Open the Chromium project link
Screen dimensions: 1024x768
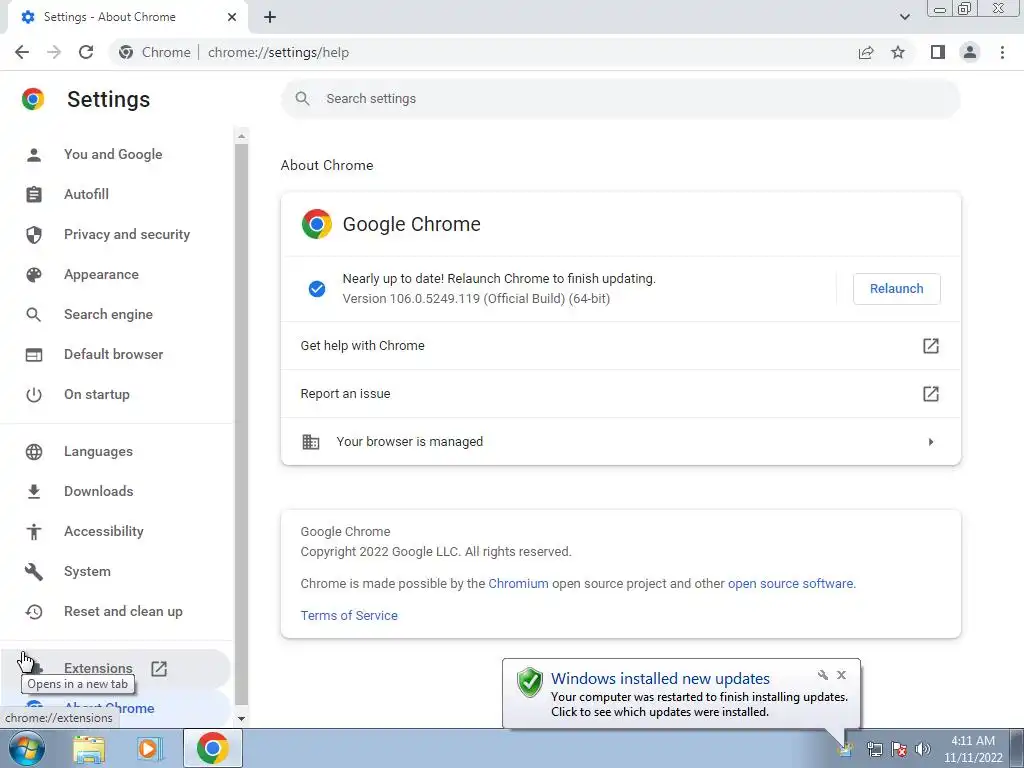point(518,583)
